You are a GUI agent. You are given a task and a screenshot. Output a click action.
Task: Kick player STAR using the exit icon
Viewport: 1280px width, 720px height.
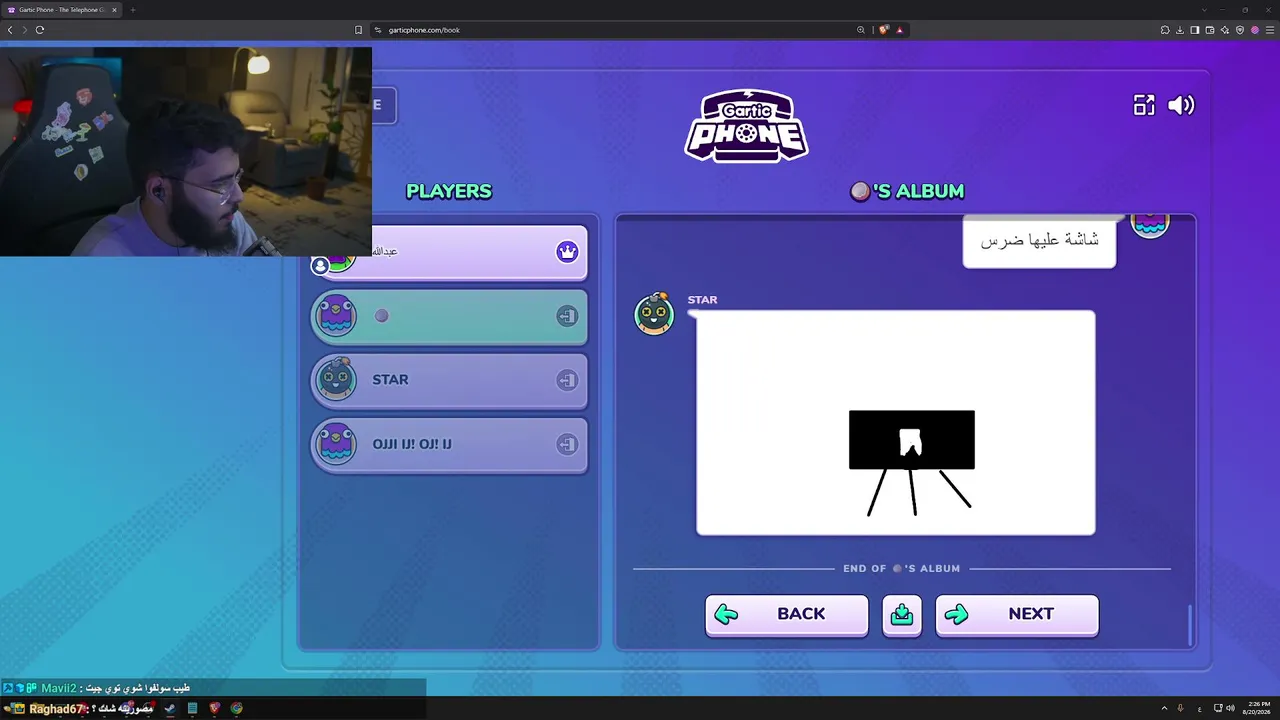coord(567,380)
